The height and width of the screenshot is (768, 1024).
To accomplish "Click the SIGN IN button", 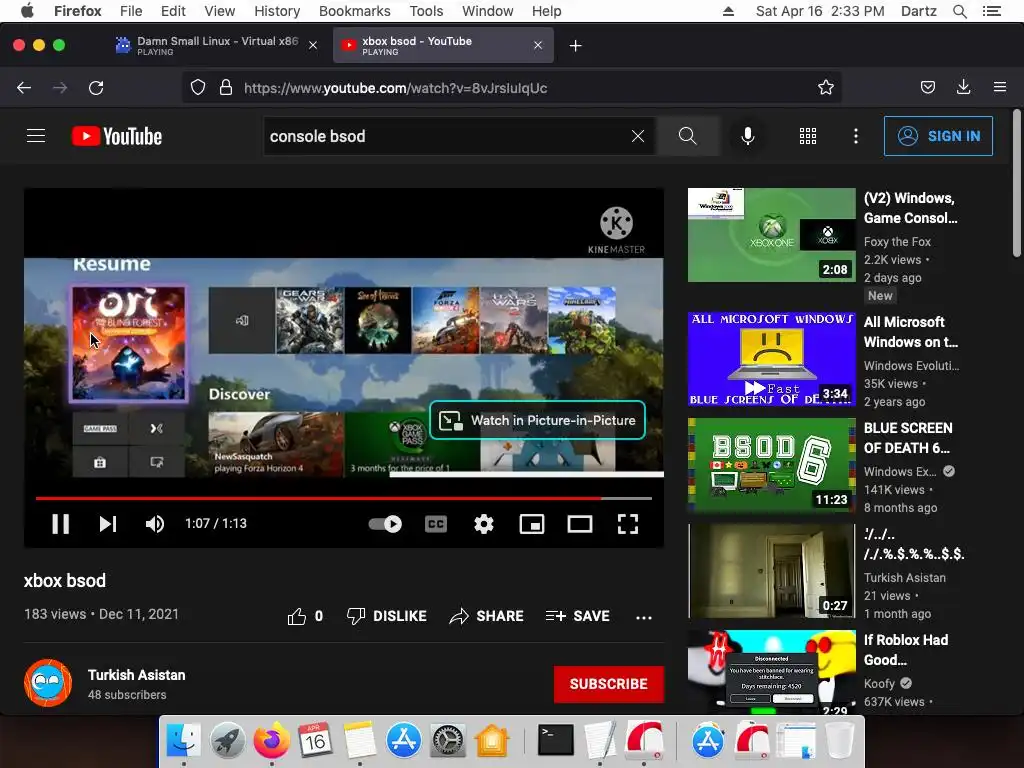I will coord(938,136).
